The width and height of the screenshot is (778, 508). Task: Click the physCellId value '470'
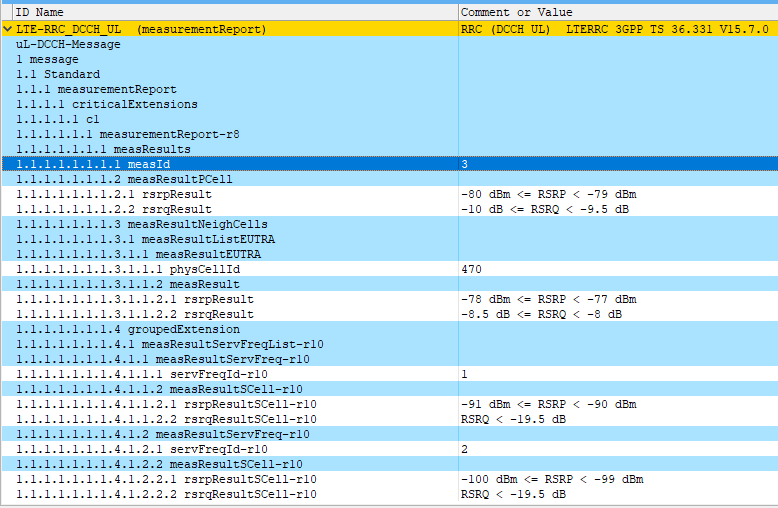pos(471,269)
